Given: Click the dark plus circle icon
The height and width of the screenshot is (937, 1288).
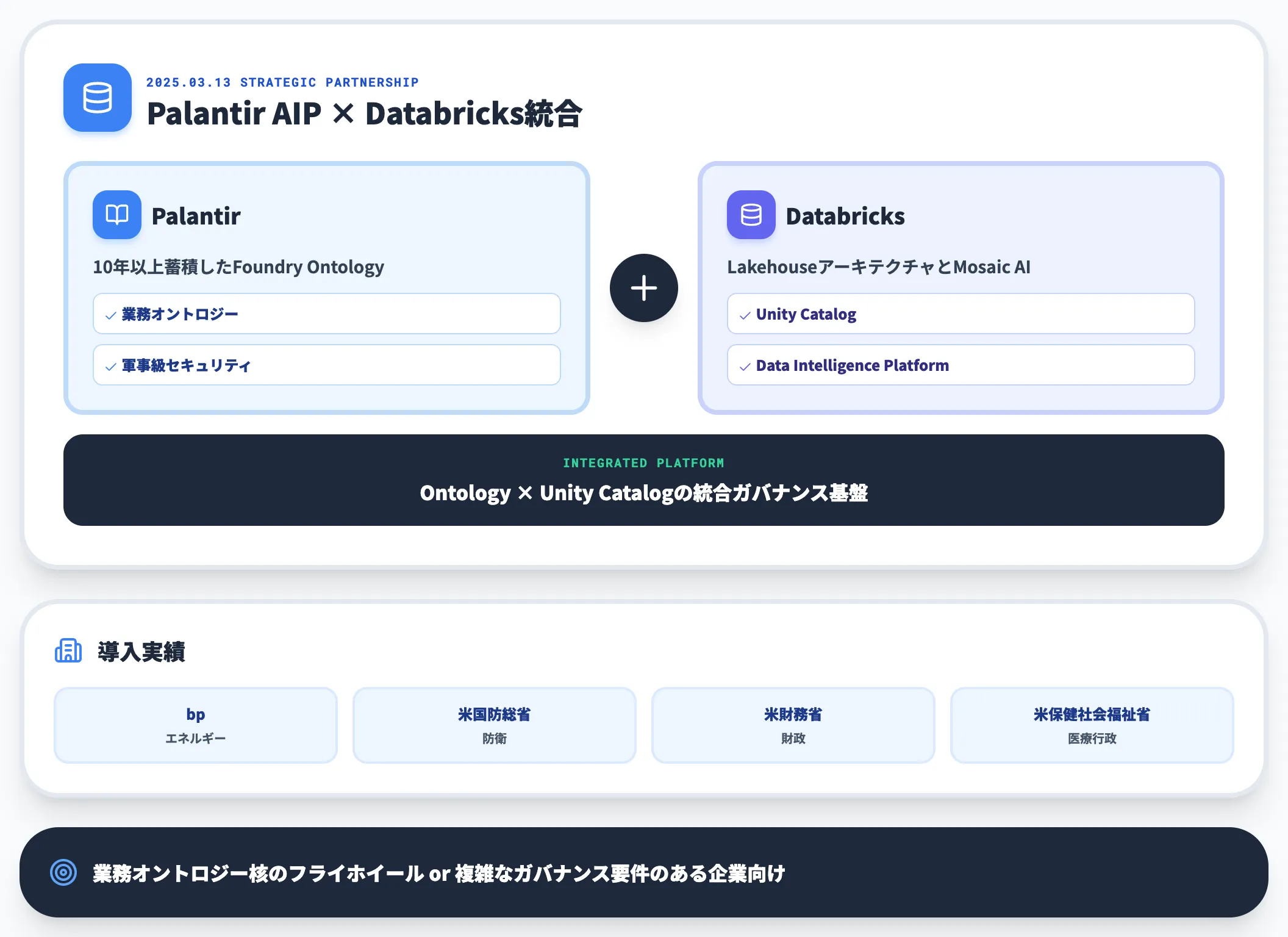Looking at the screenshot, I should coord(644,288).
